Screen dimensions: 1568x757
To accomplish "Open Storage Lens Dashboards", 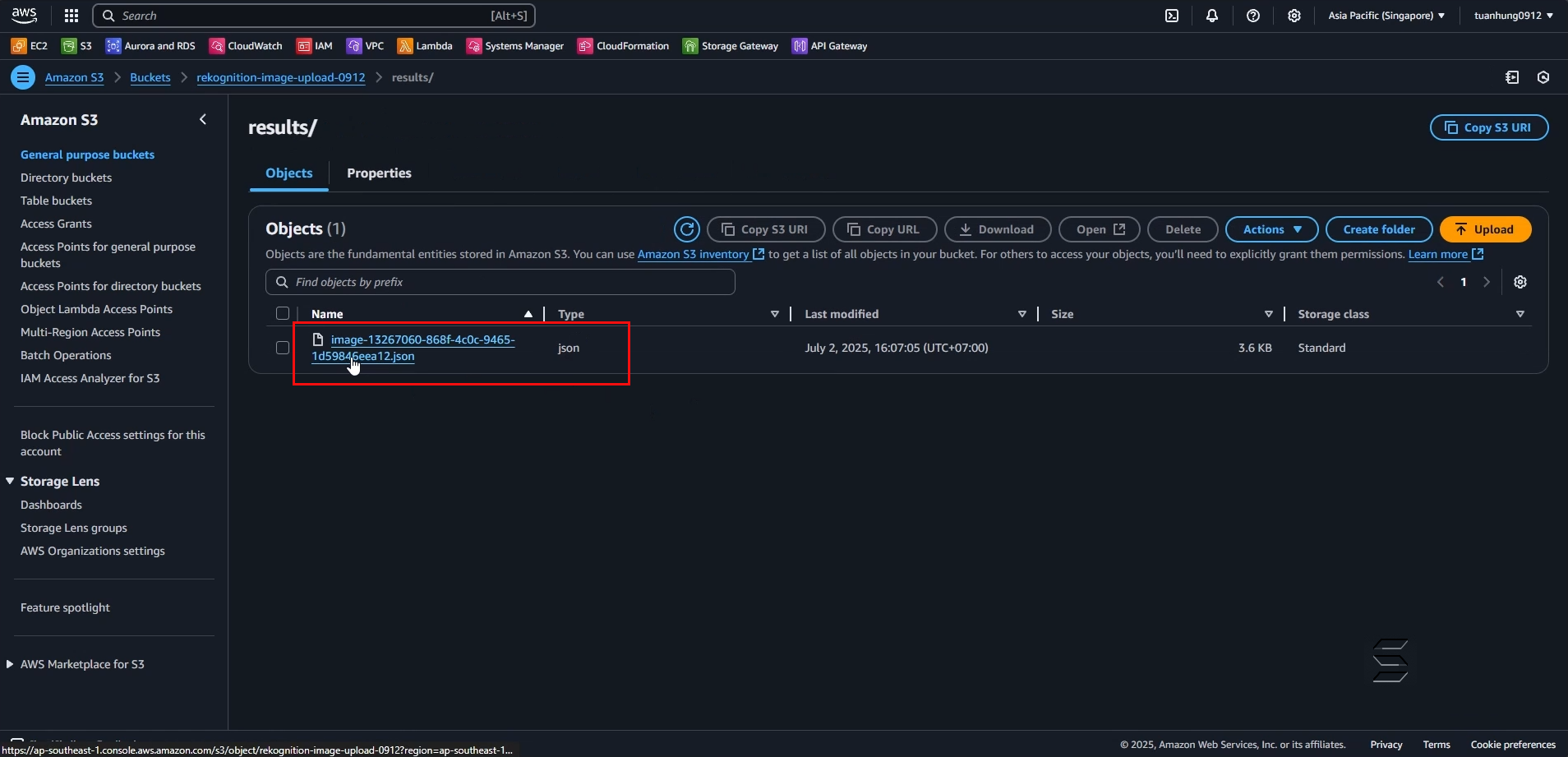I will tap(51, 505).
